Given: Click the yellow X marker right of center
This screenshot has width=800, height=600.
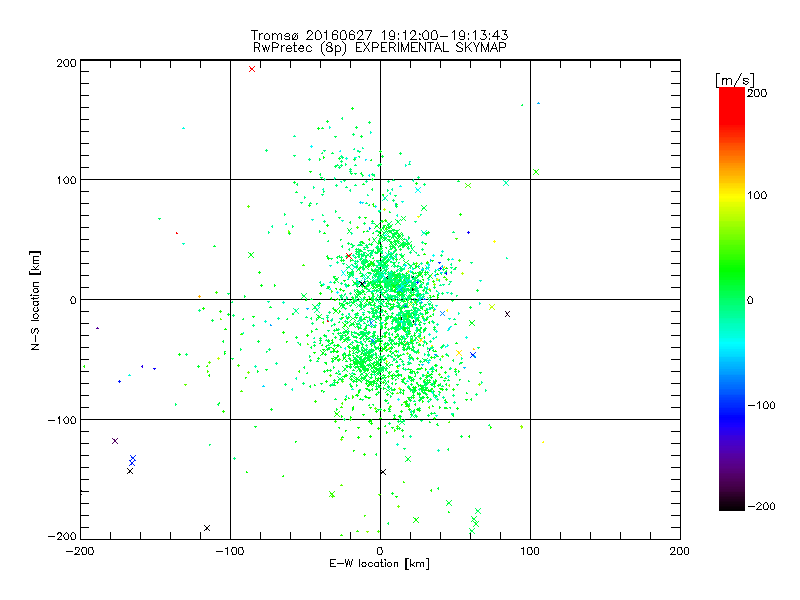Looking at the screenshot, I should pos(492,307).
